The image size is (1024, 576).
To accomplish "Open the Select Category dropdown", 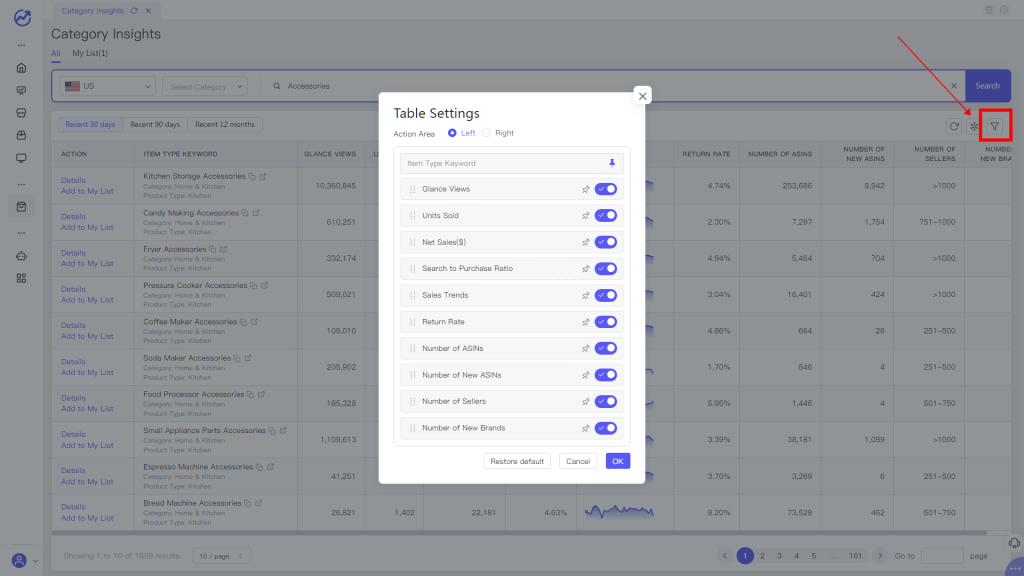I will point(205,87).
